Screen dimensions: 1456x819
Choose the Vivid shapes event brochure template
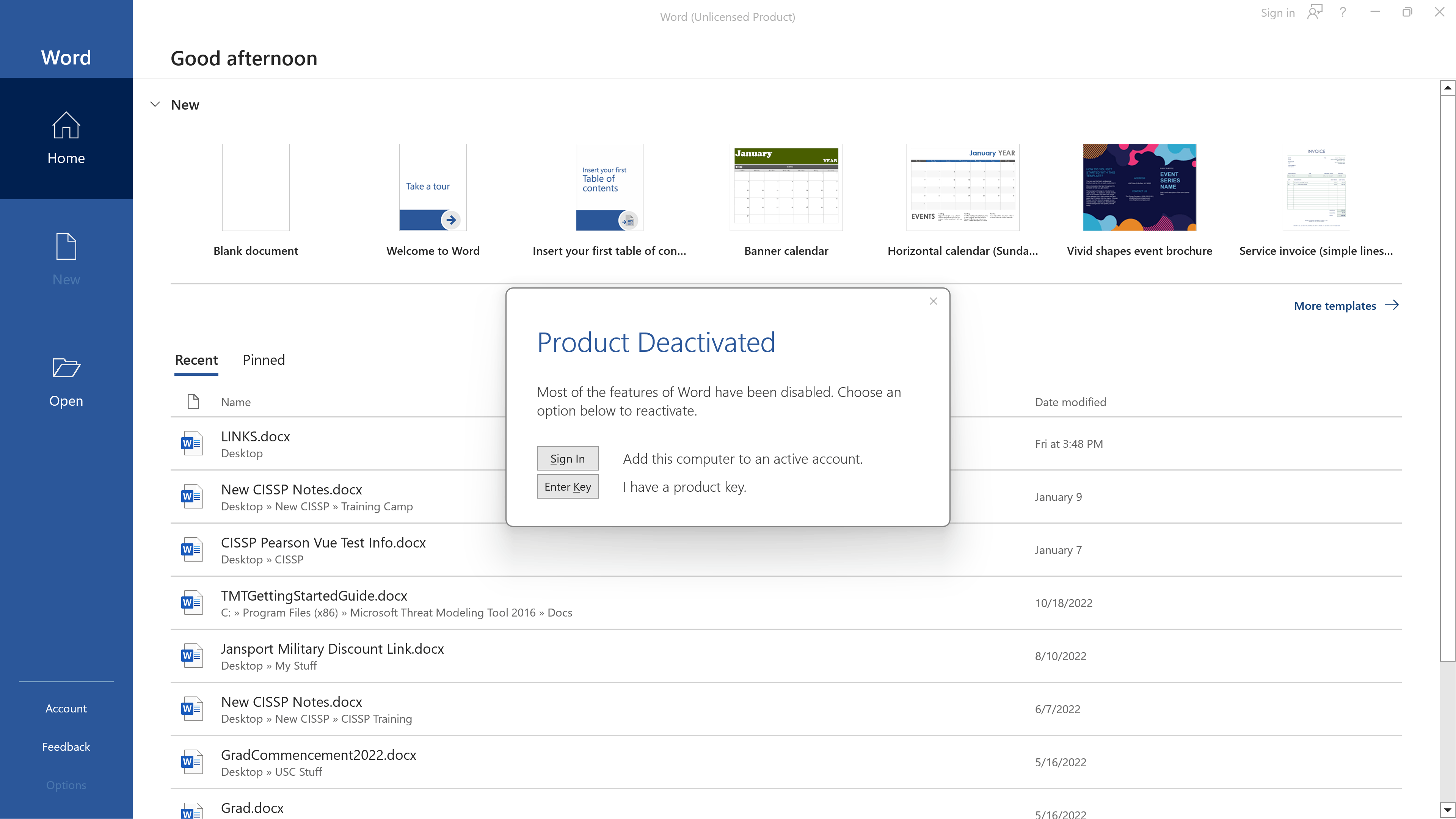tap(1139, 187)
